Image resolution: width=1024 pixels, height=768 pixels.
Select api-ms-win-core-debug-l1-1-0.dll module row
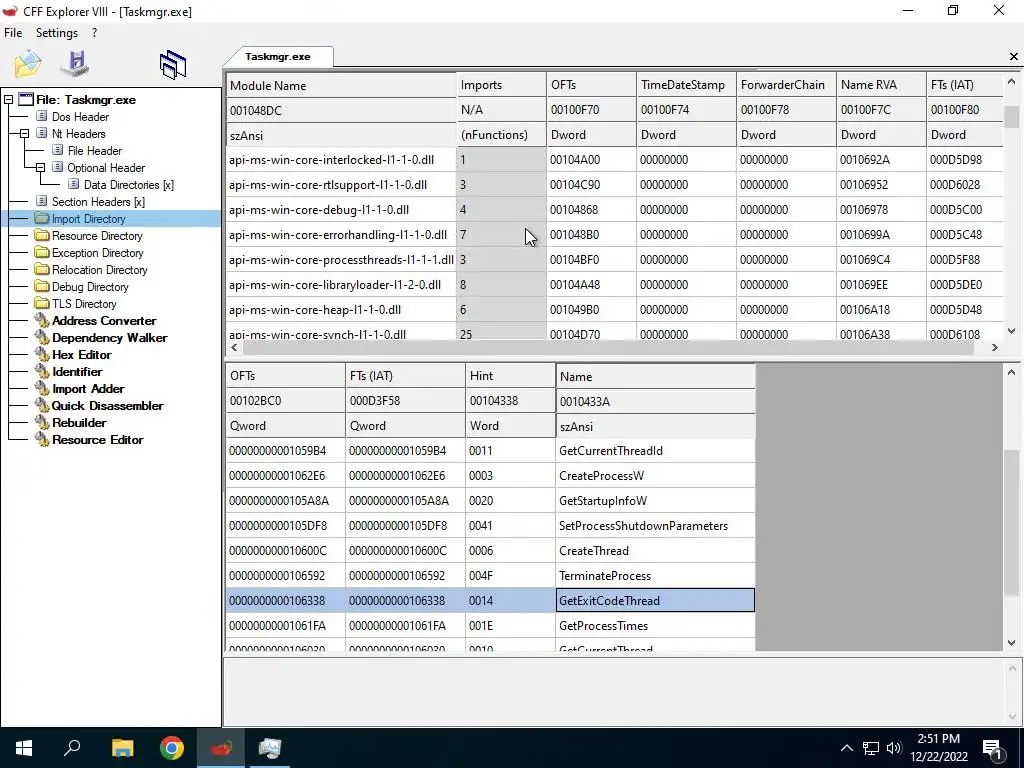click(x=614, y=210)
